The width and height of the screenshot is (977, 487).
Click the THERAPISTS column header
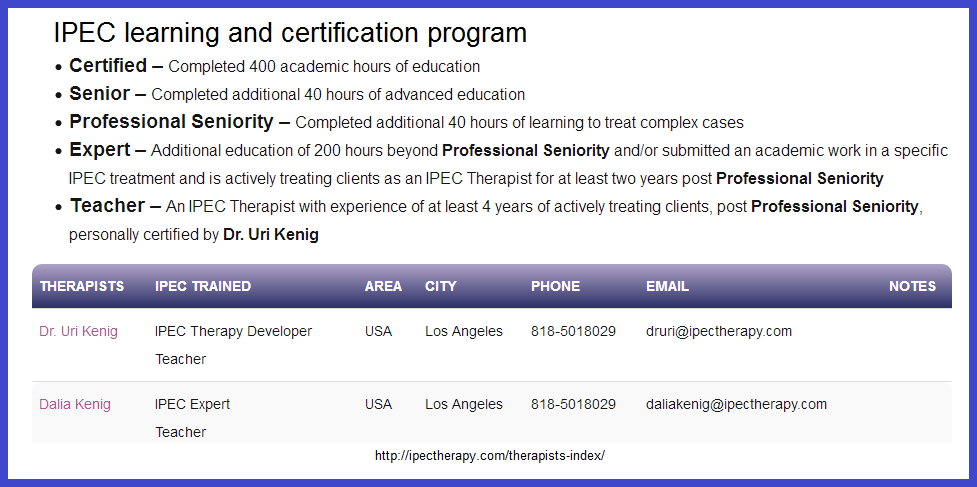82,286
